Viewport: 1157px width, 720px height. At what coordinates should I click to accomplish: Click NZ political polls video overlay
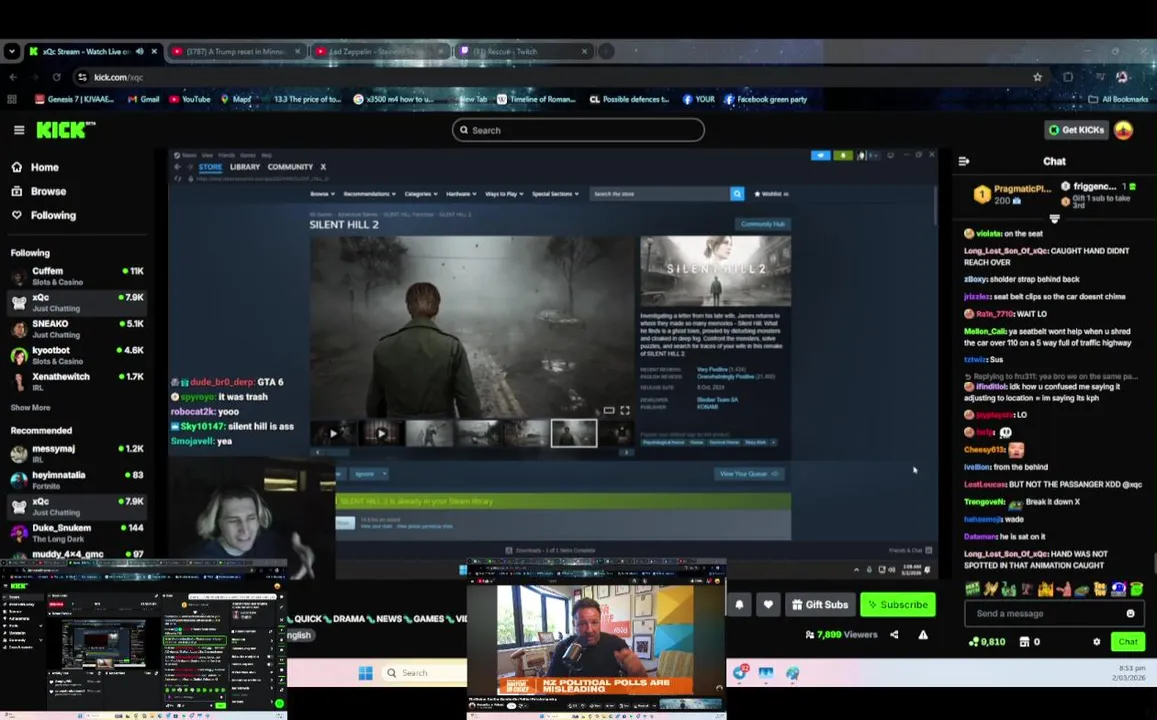596,639
